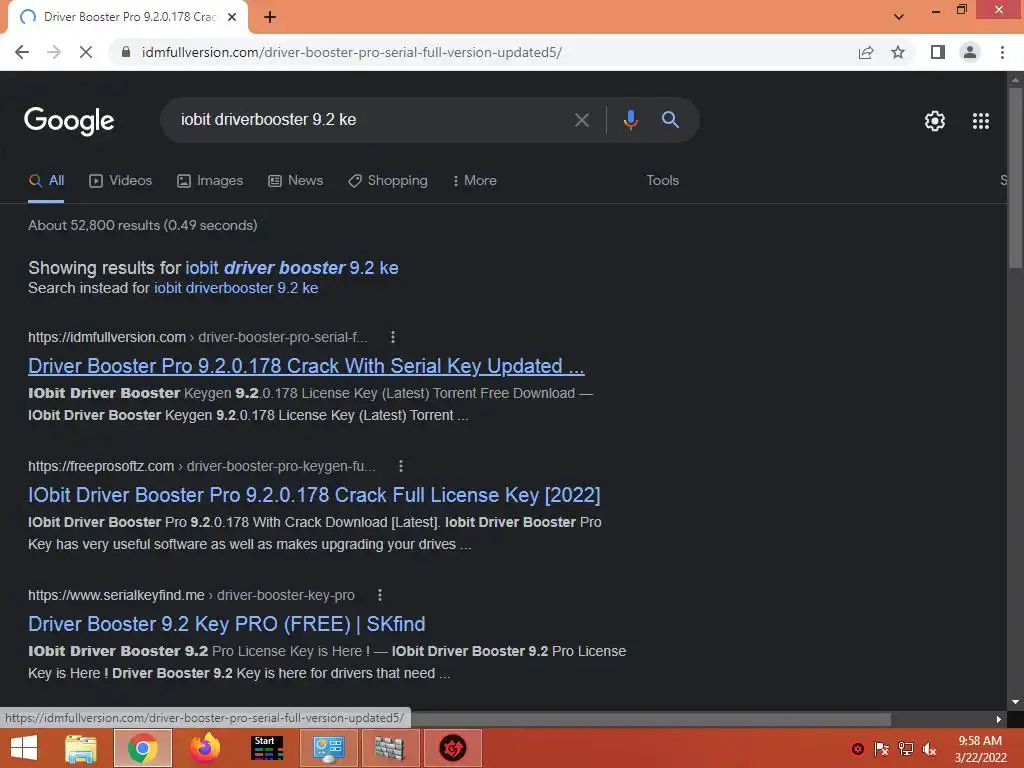Open the tab search chevron
This screenshot has width=1024, height=768.
tap(899, 17)
